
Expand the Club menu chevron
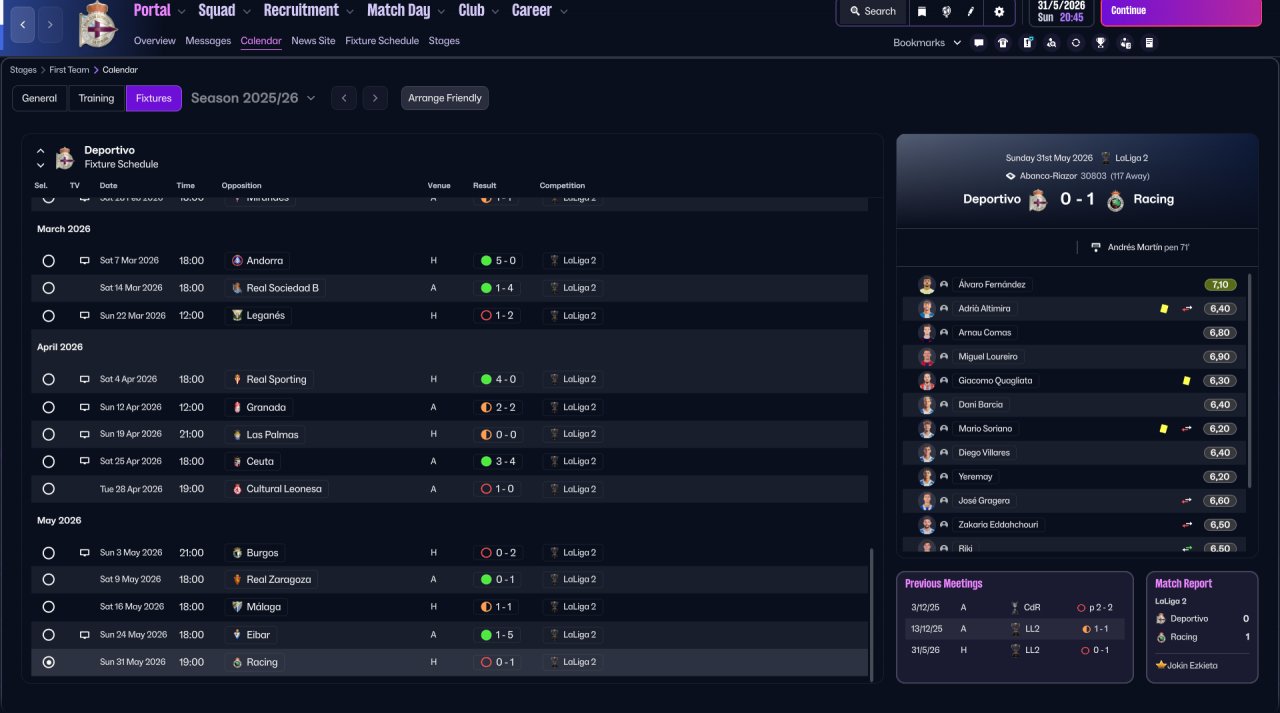click(494, 12)
